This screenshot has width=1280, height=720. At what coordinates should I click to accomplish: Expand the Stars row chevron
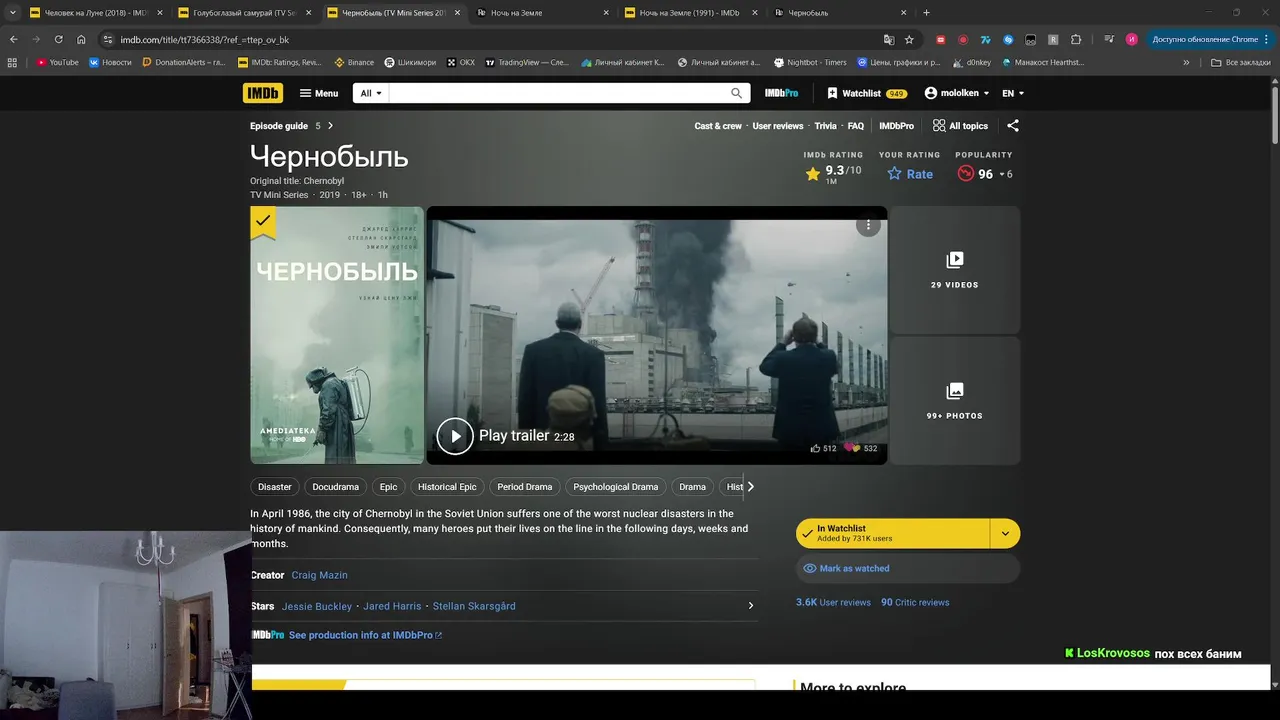click(751, 606)
